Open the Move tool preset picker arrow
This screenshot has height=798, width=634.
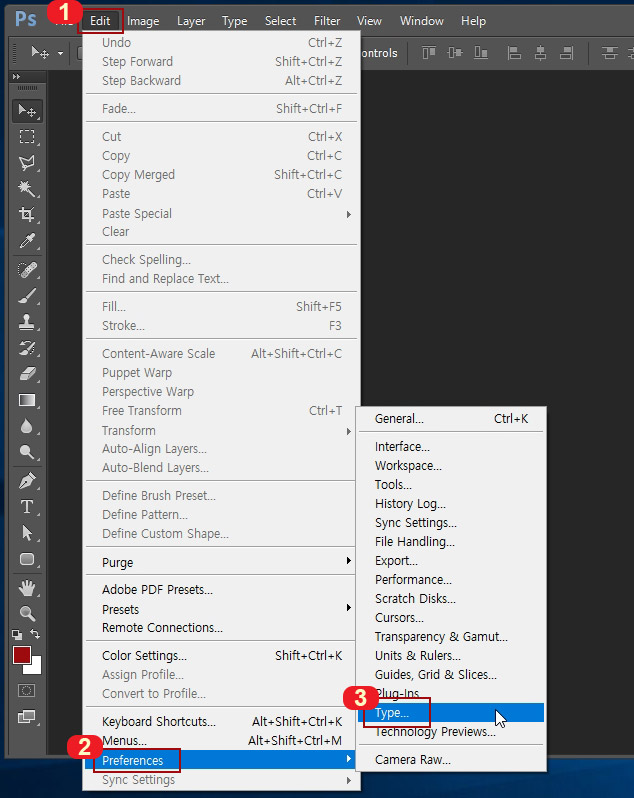point(60,53)
